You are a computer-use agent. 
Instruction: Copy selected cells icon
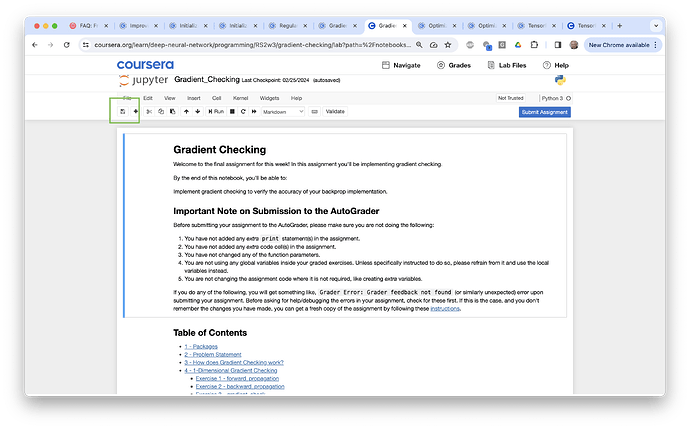(161, 112)
